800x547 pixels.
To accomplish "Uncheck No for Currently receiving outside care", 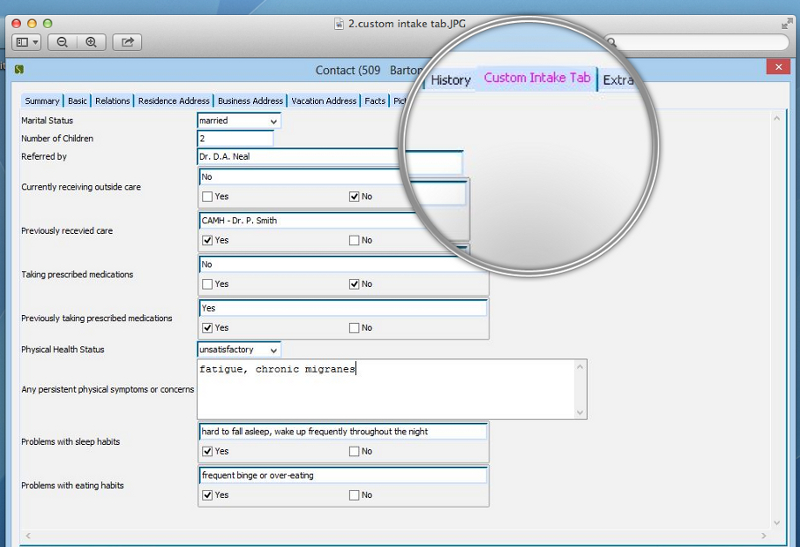I will [x=354, y=196].
